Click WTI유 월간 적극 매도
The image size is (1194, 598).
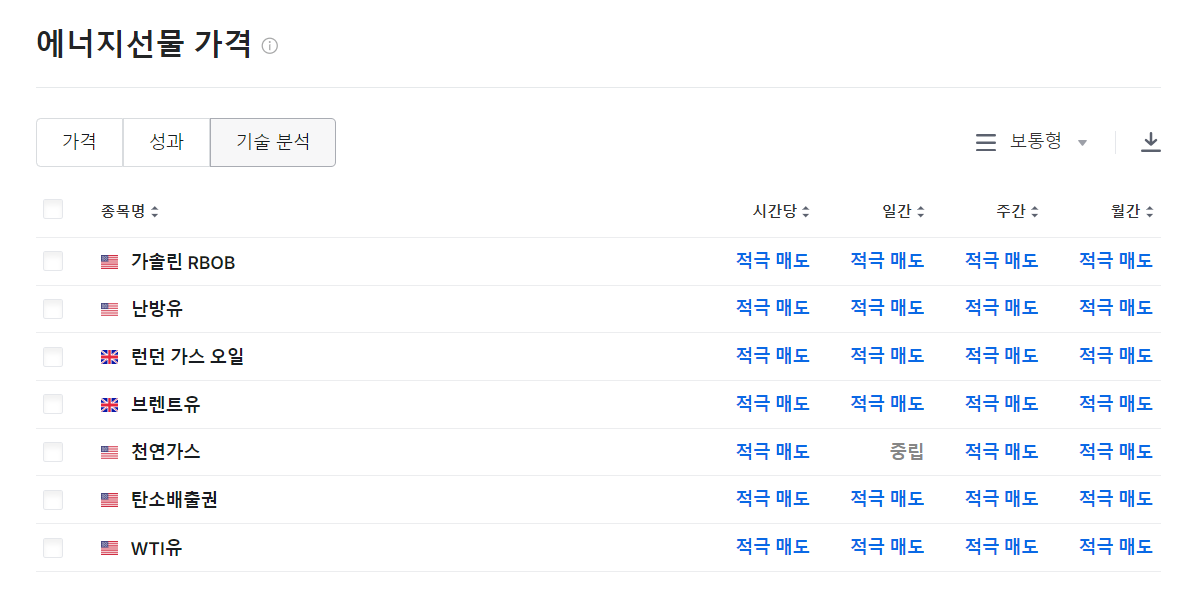tap(1116, 547)
